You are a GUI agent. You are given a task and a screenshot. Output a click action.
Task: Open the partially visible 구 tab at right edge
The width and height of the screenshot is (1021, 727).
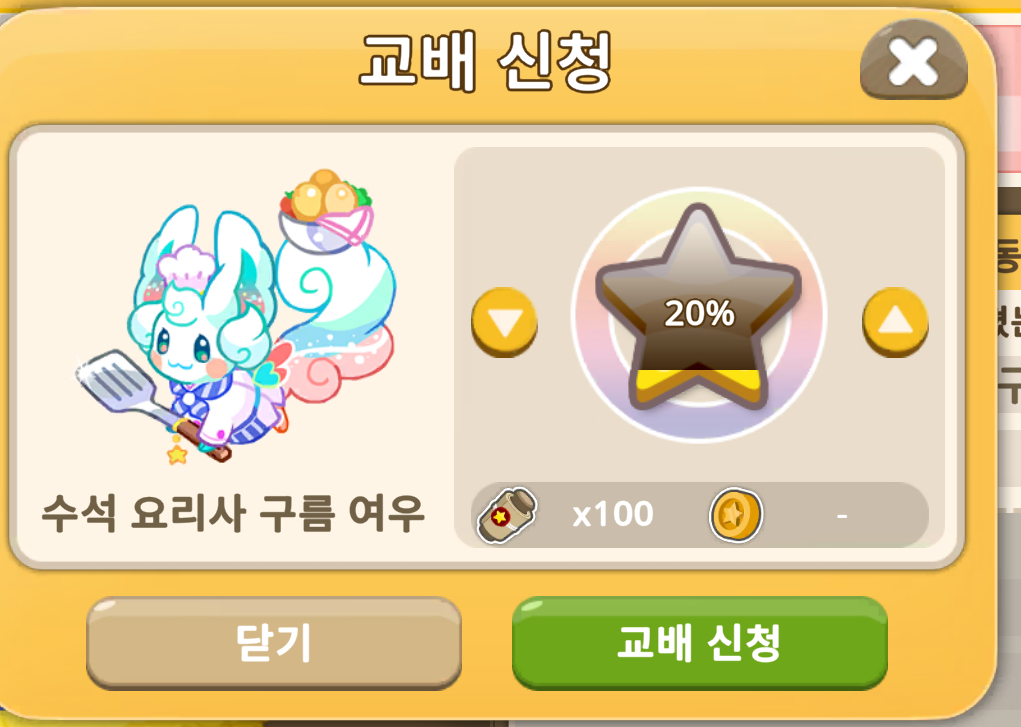pyautogui.click(x=1009, y=386)
